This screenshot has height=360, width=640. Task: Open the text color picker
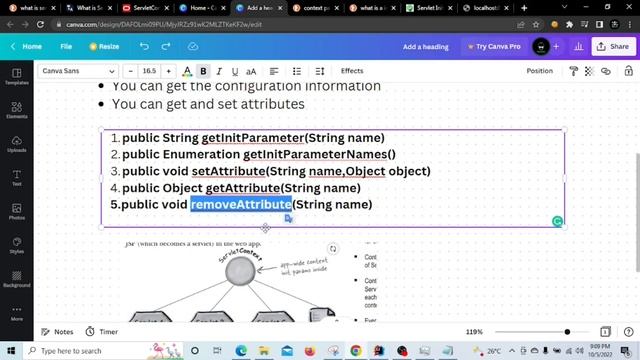point(187,71)
